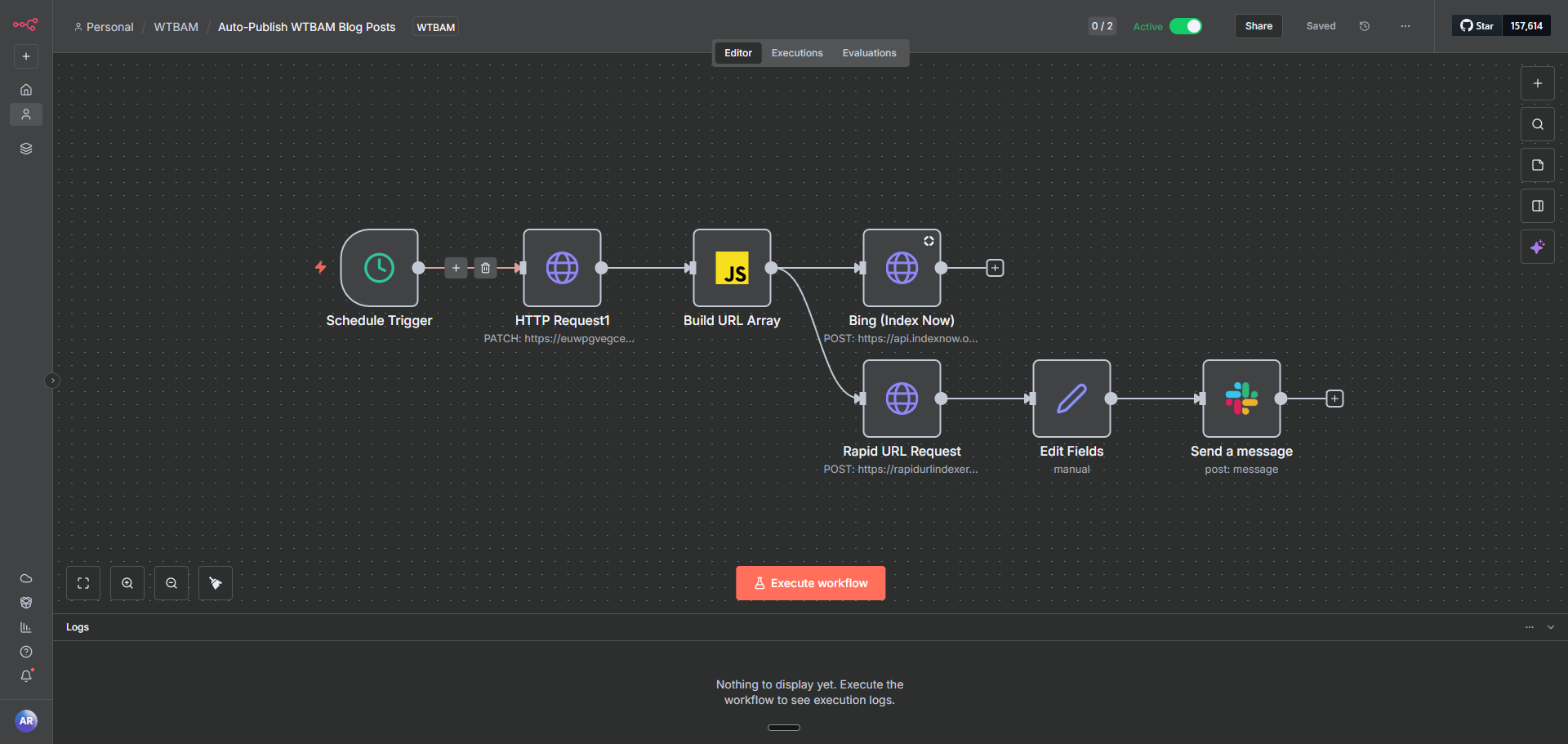Open the workflow options ellipsis menu
The height and width of the screenshot is (744, 1568).
[1405, 25]
